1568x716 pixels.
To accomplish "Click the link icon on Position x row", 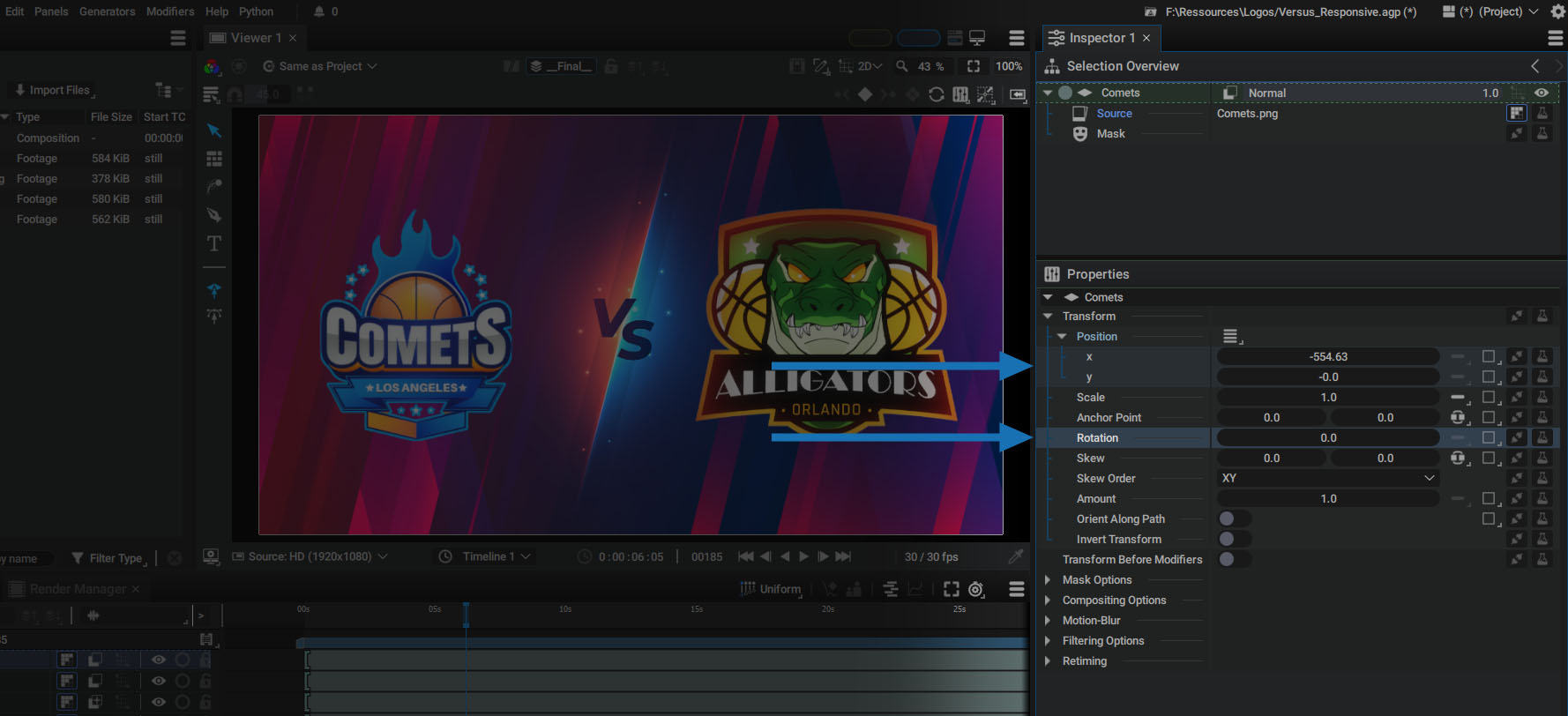I will pyautogui.click(x=1517, y=356).
